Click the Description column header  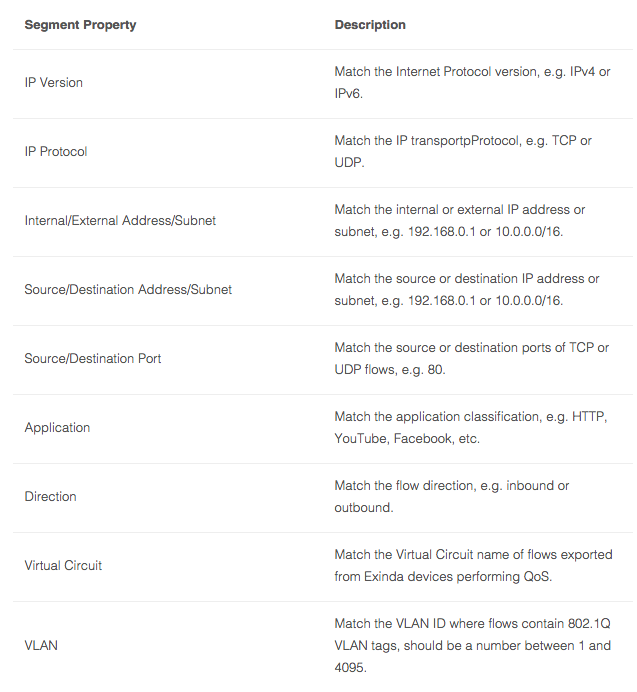click(370, 25)
